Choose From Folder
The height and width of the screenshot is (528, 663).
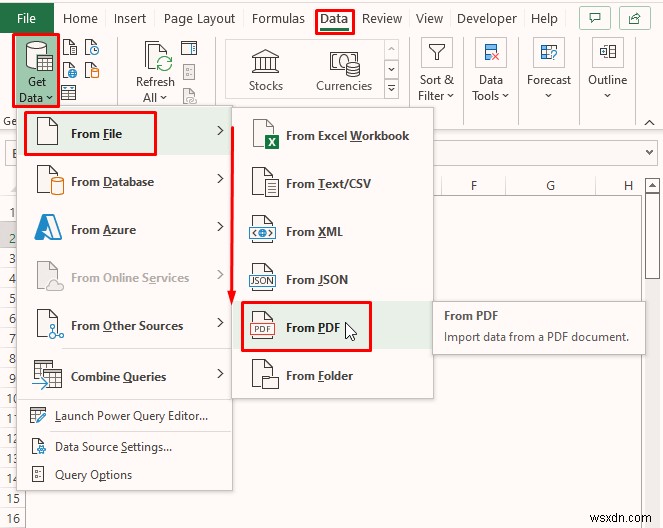tap(332, 375)
